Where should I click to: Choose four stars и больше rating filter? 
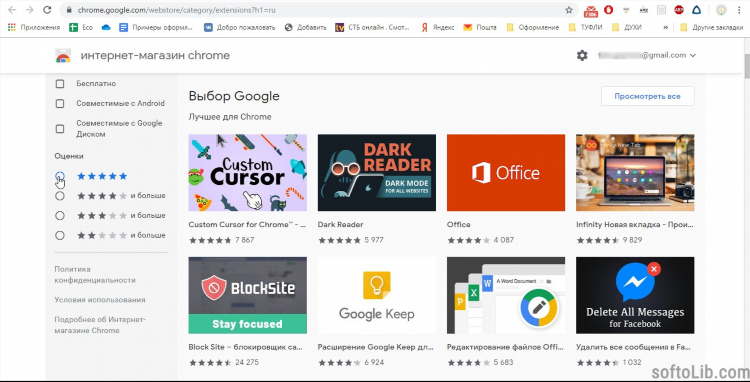(x=60, y=196)
